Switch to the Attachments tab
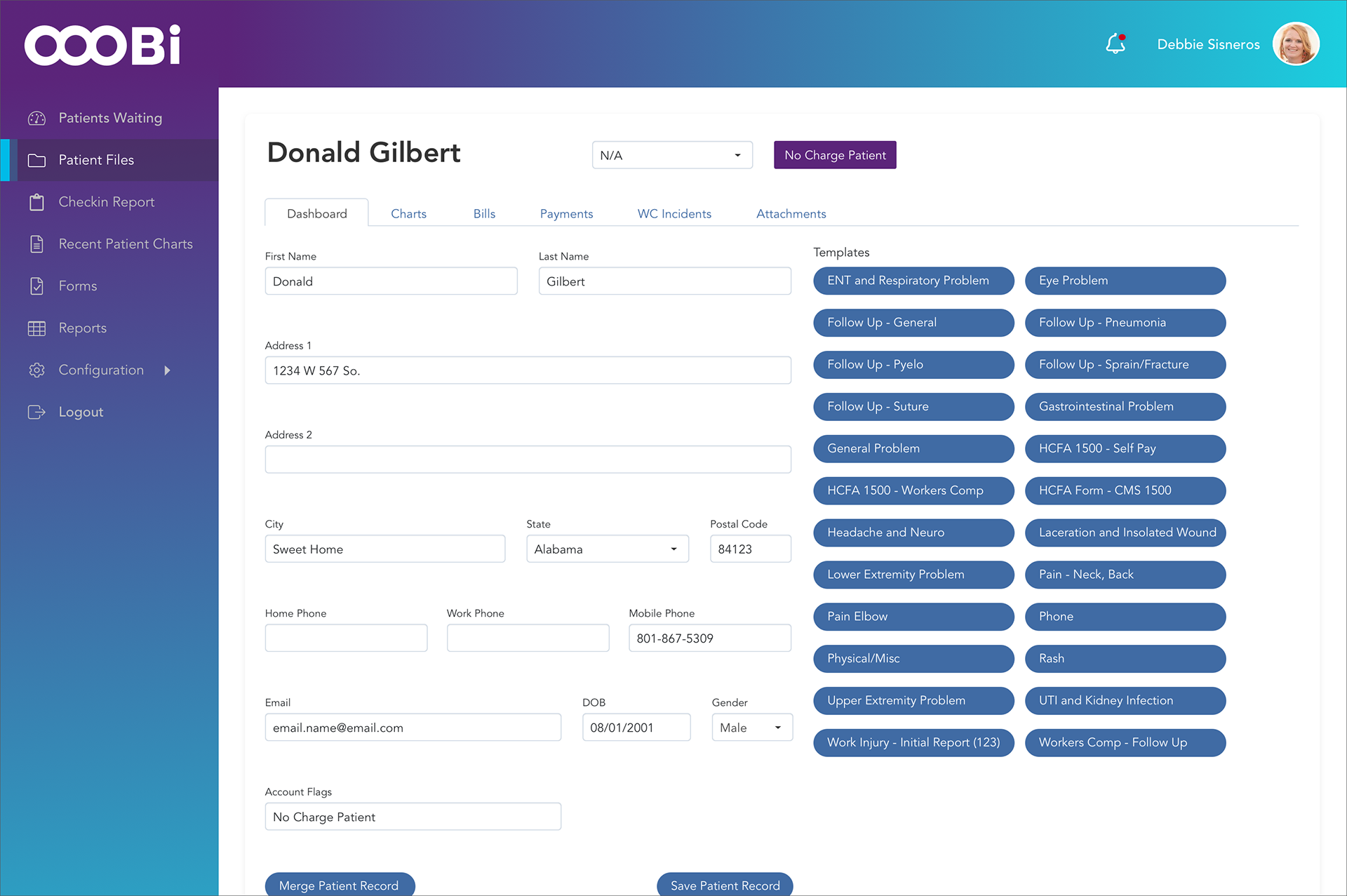This screenshot has height=896, width=1347. (791, 213)
